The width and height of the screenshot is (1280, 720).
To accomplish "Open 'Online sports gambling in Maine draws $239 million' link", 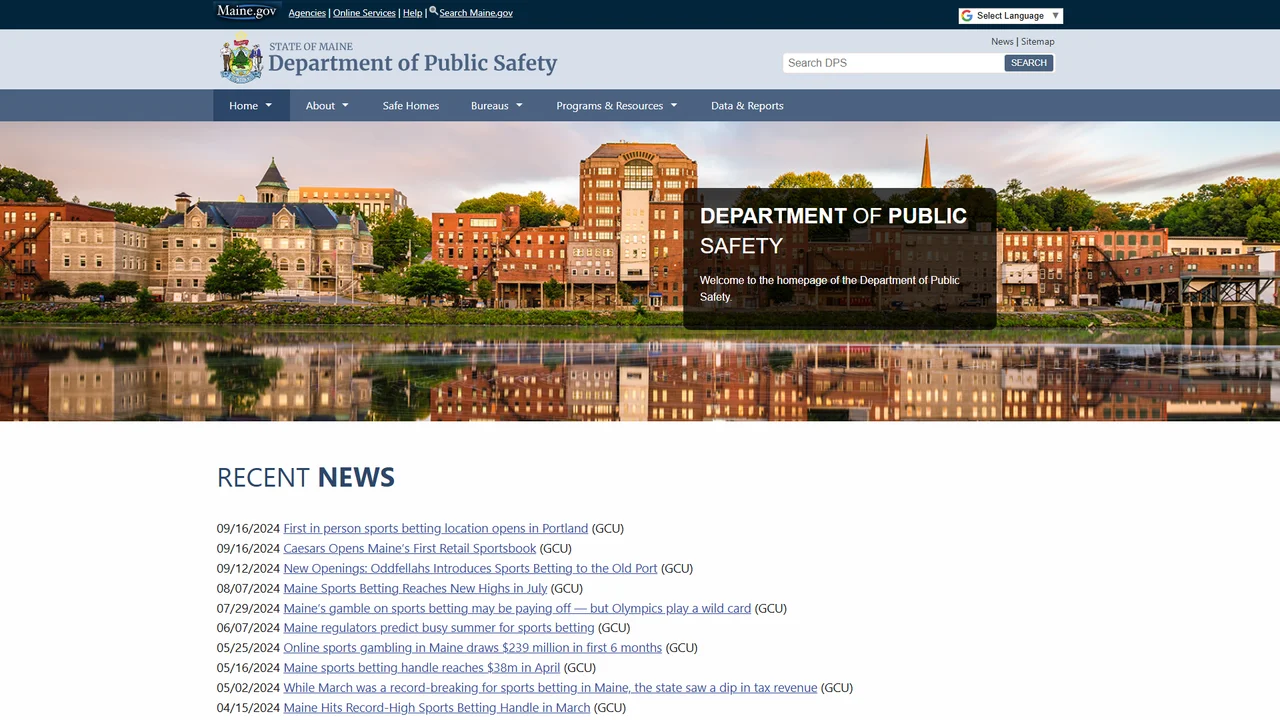I will pos(472,648).
